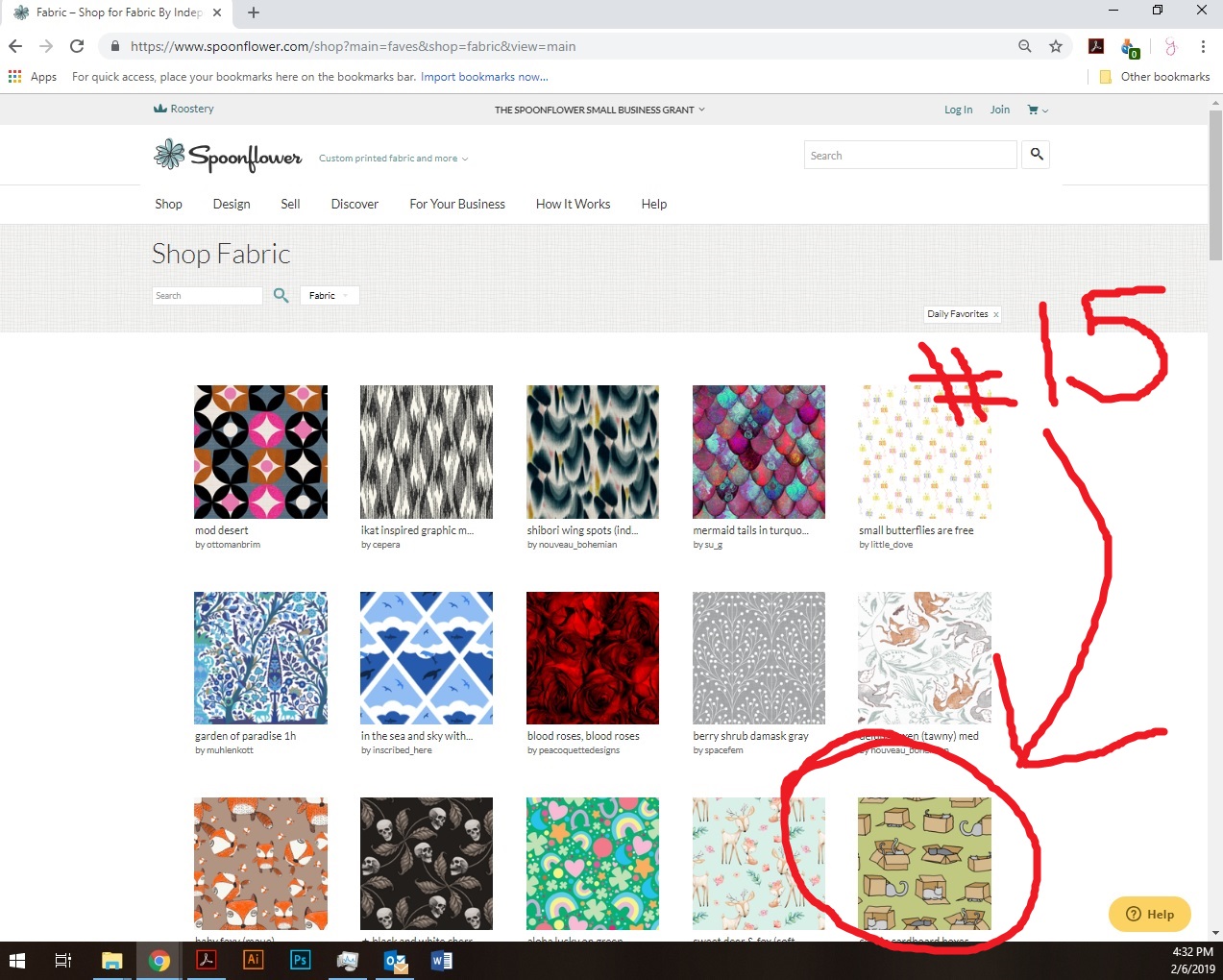Close the Fabric shop browser tab
Viewport: 1223px width, 980px height.
pos(217,12)
